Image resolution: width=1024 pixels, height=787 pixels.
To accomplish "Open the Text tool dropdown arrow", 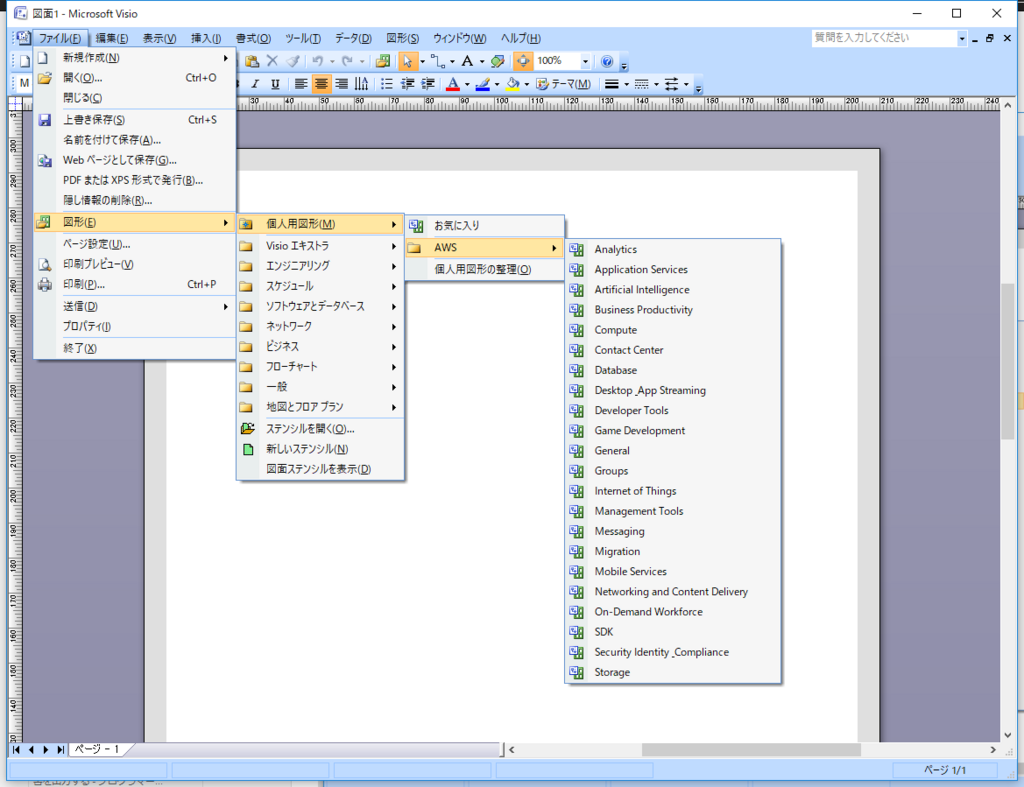I will [x=482, y=61].
